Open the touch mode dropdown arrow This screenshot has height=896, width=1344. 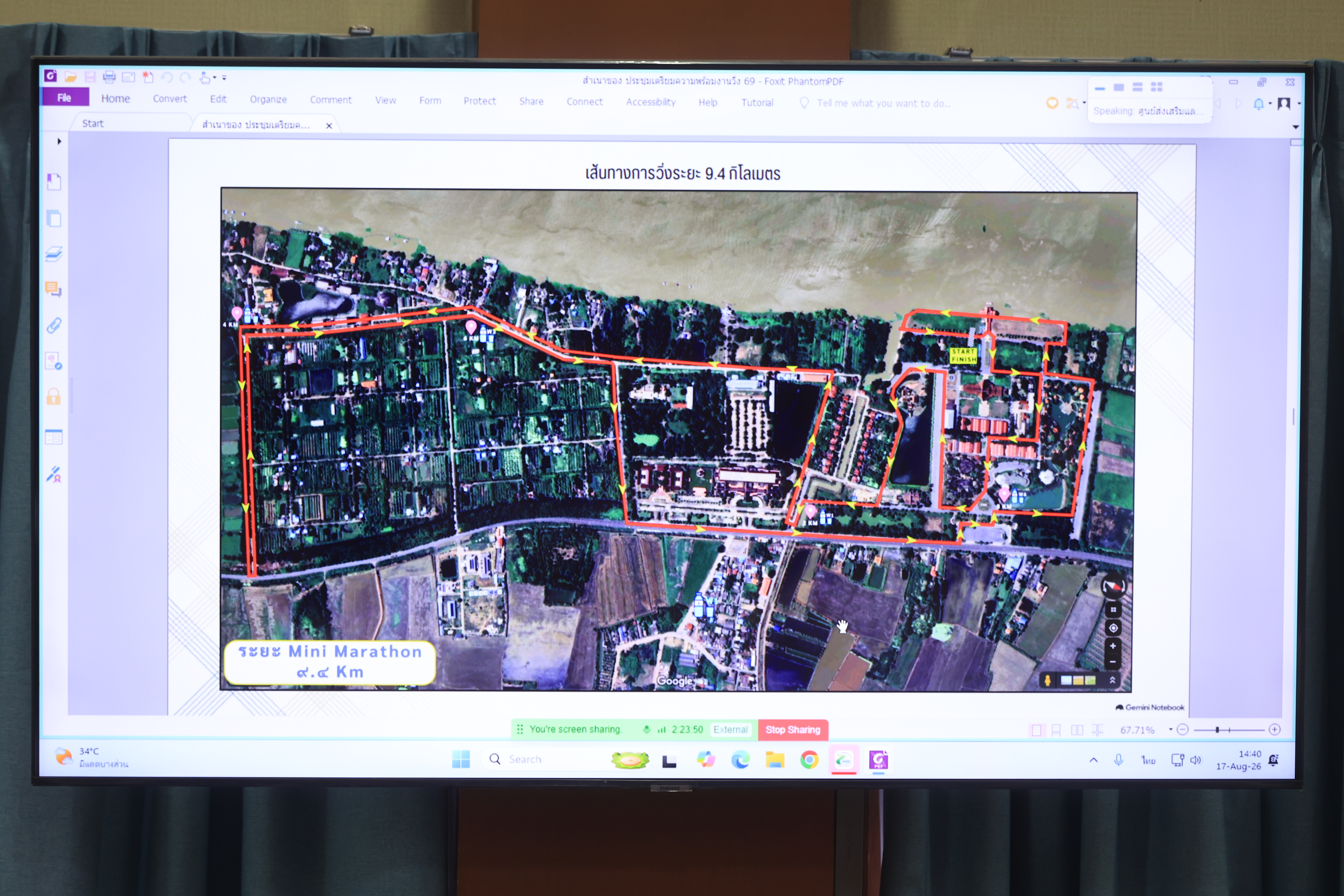215,77
